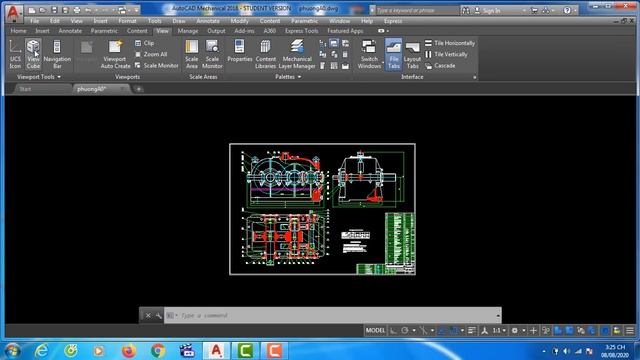This screenshot has height=360, width=640.
Task: Open the Interface panel dialog launcher arrow
Action: click(475, 77)
